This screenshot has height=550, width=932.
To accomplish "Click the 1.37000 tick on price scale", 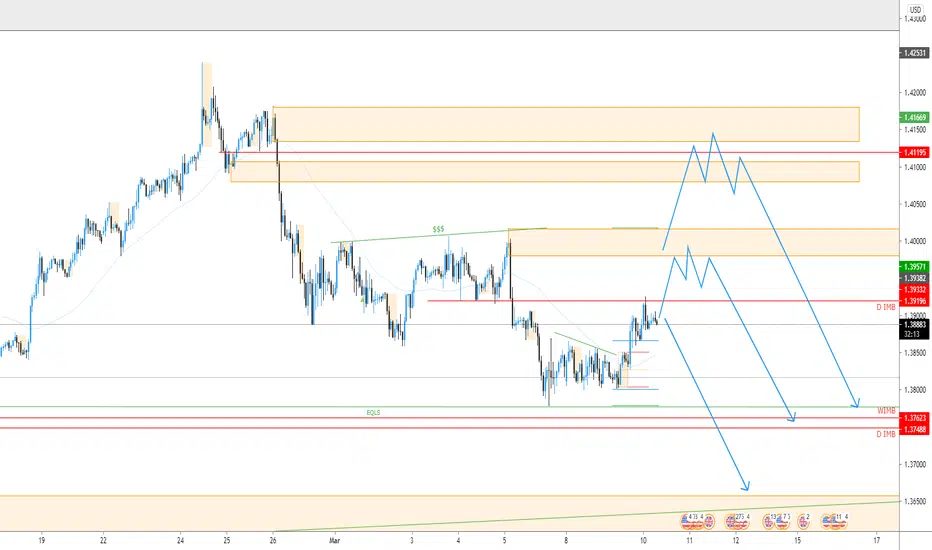I will [x=915, y=464].
